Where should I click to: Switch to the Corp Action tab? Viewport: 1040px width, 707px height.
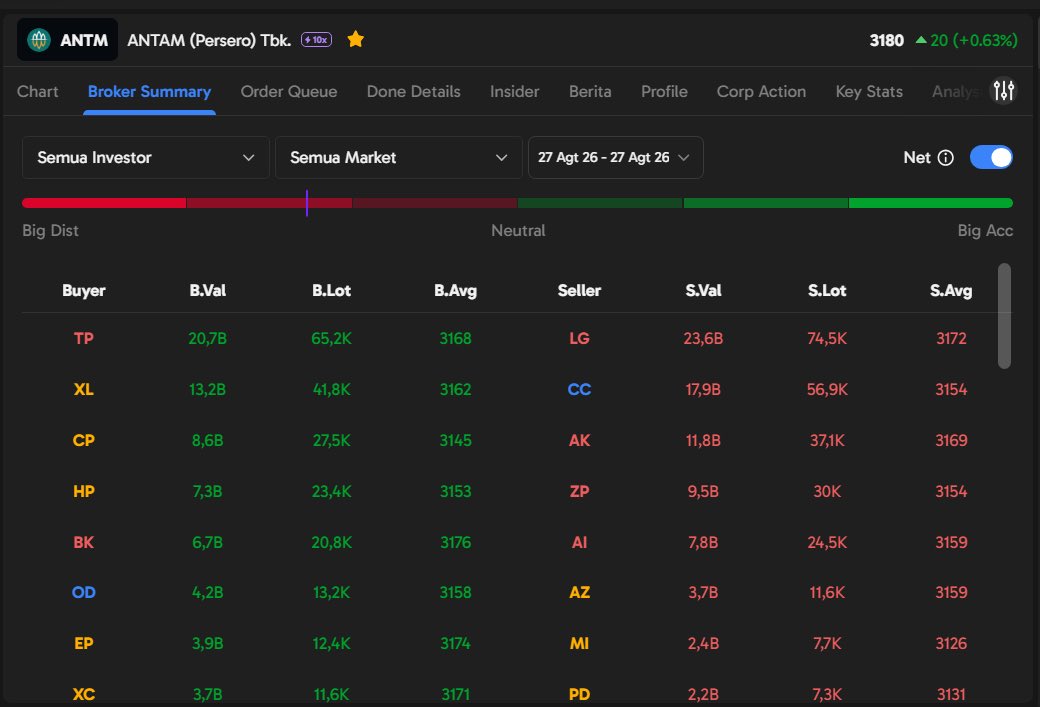(x=761, y=92)
